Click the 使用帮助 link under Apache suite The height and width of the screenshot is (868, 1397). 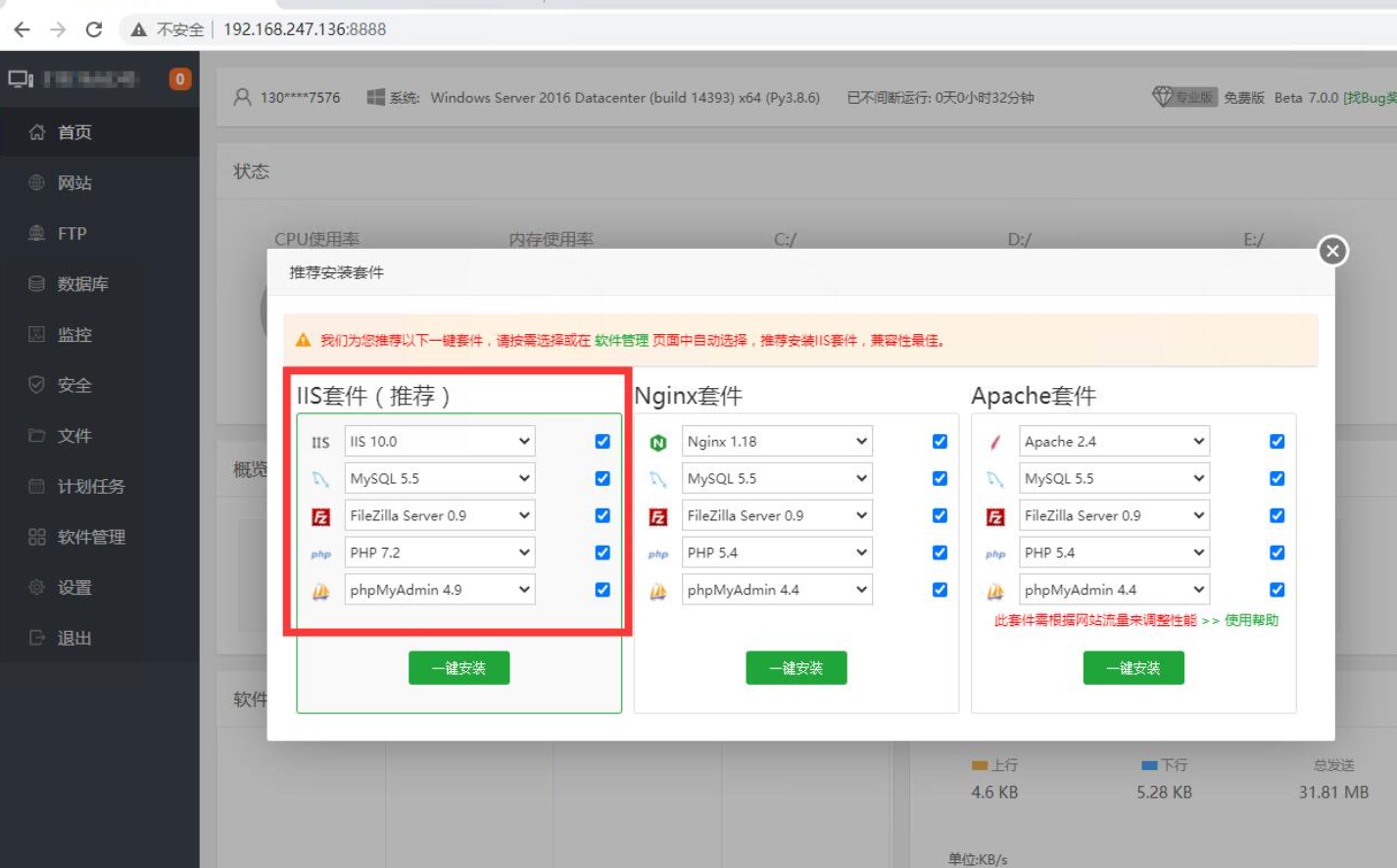pyautogui.click(x=1251, y=620)
